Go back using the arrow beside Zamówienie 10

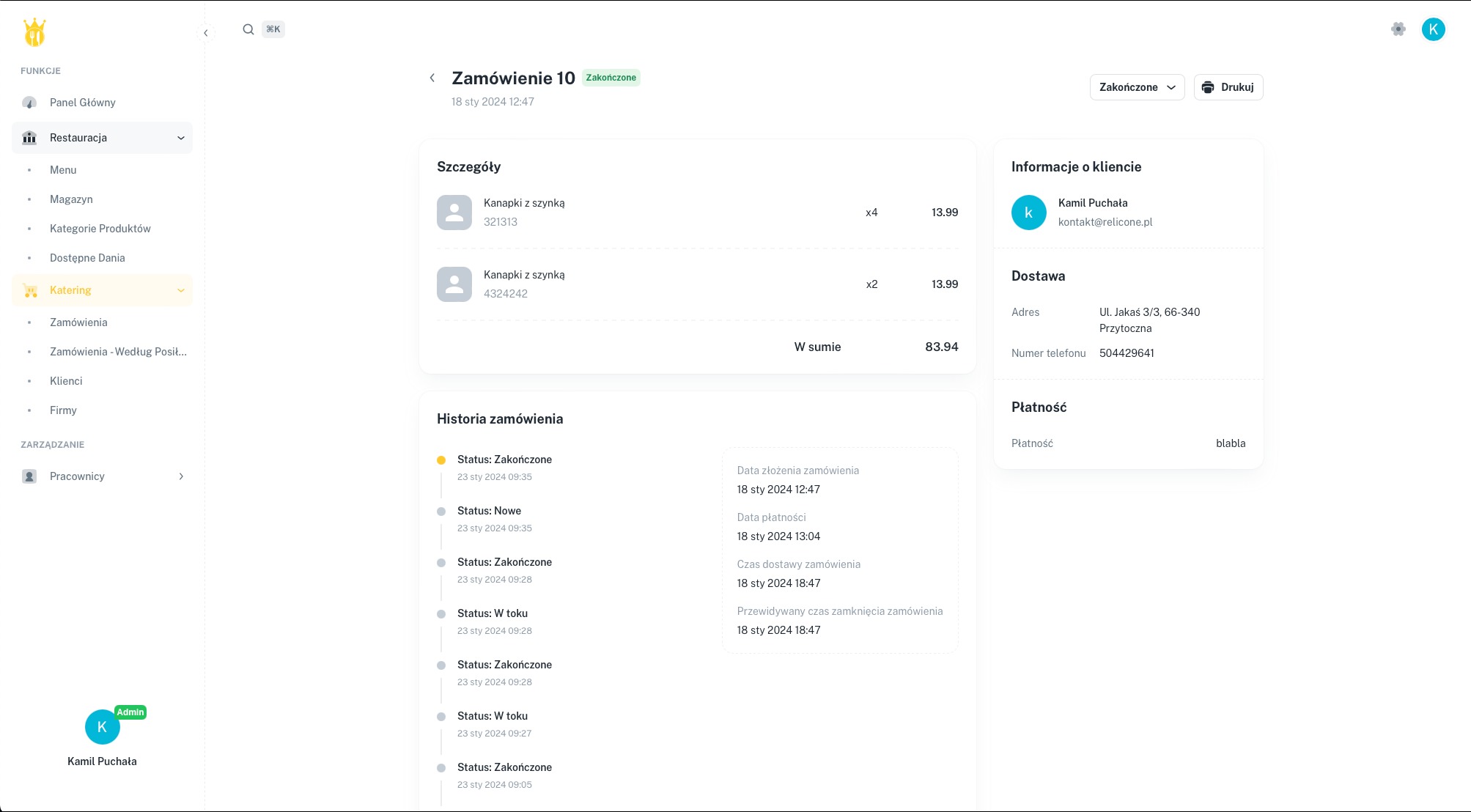(x=432, y=78)
